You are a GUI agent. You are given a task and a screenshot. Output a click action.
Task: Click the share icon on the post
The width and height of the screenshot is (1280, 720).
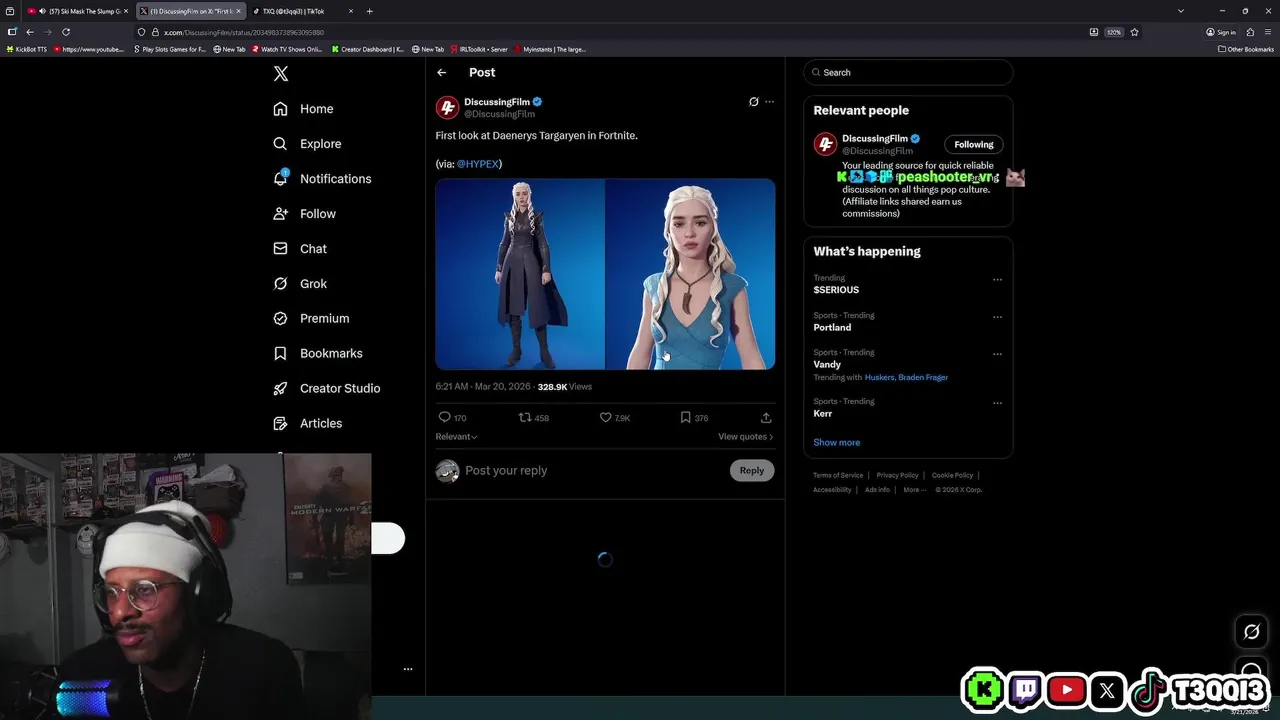pyautogui.click(x=766, y=418)
